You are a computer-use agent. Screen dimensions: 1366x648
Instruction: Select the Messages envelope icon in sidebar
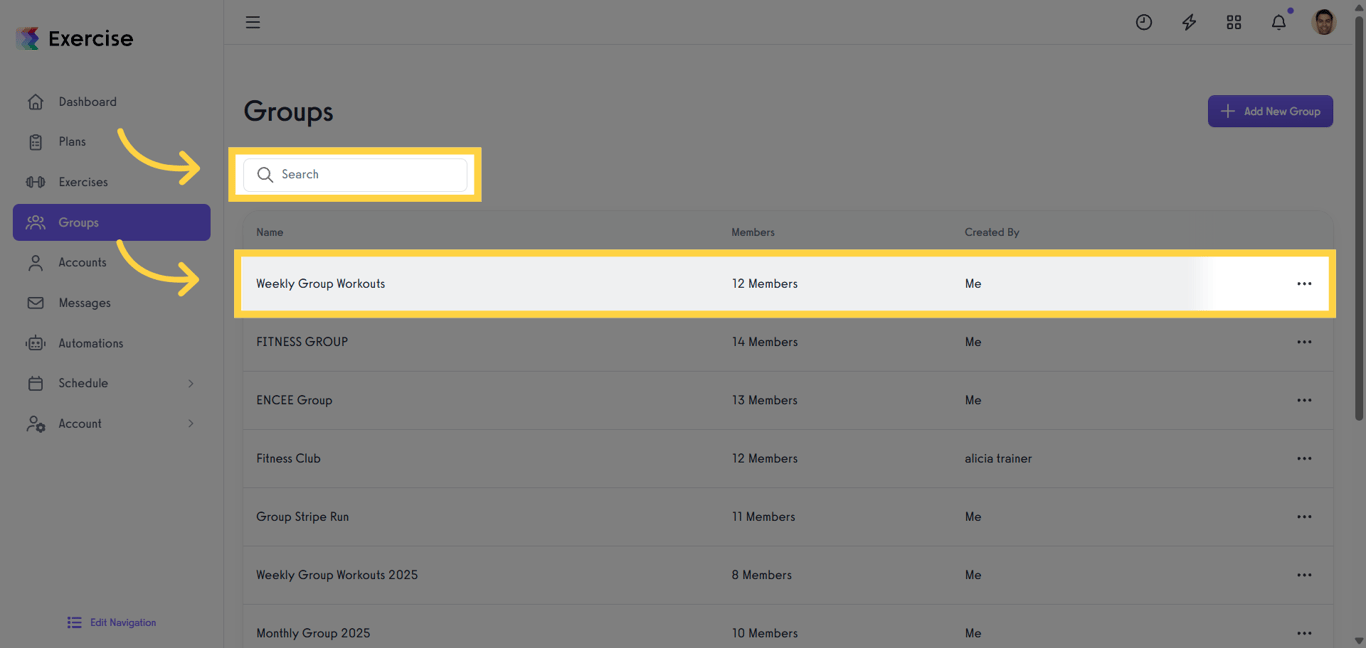35,302
